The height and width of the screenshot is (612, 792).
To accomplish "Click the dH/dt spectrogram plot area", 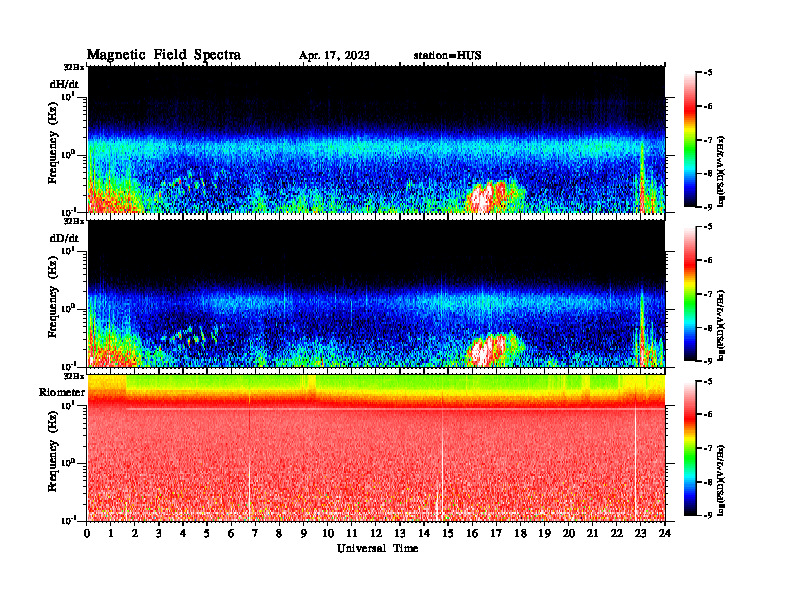I will click(376, 139).
